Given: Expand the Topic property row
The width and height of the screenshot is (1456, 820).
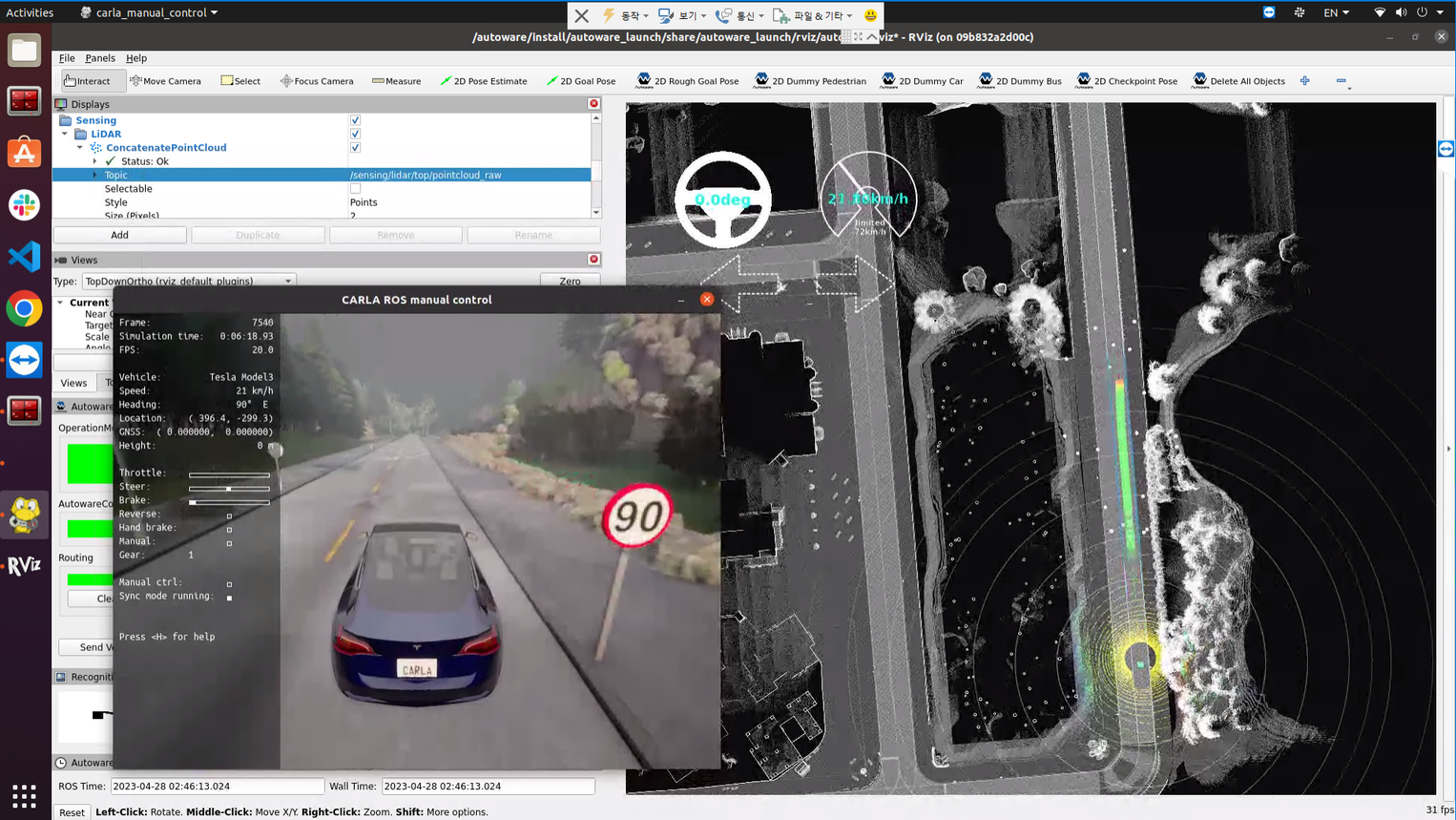Looking at the screenshot, I should (94, 175).
